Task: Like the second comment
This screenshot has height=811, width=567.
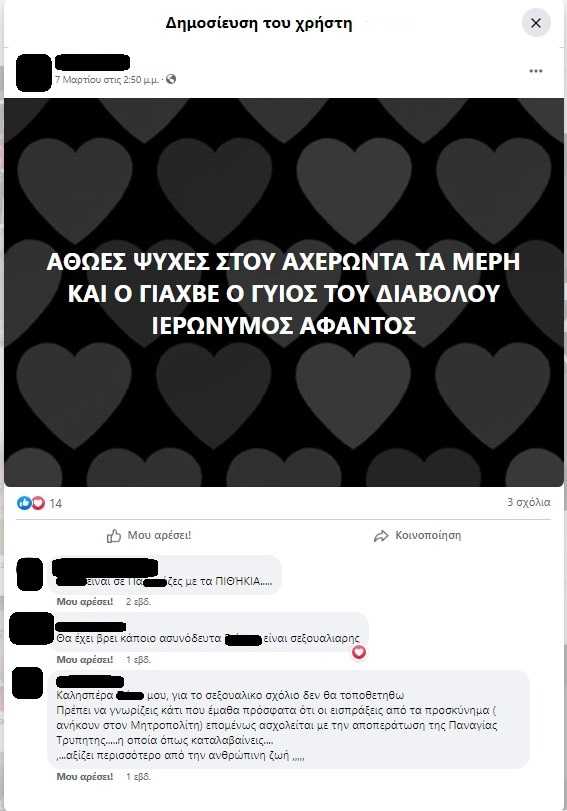Action: (85, 659)
